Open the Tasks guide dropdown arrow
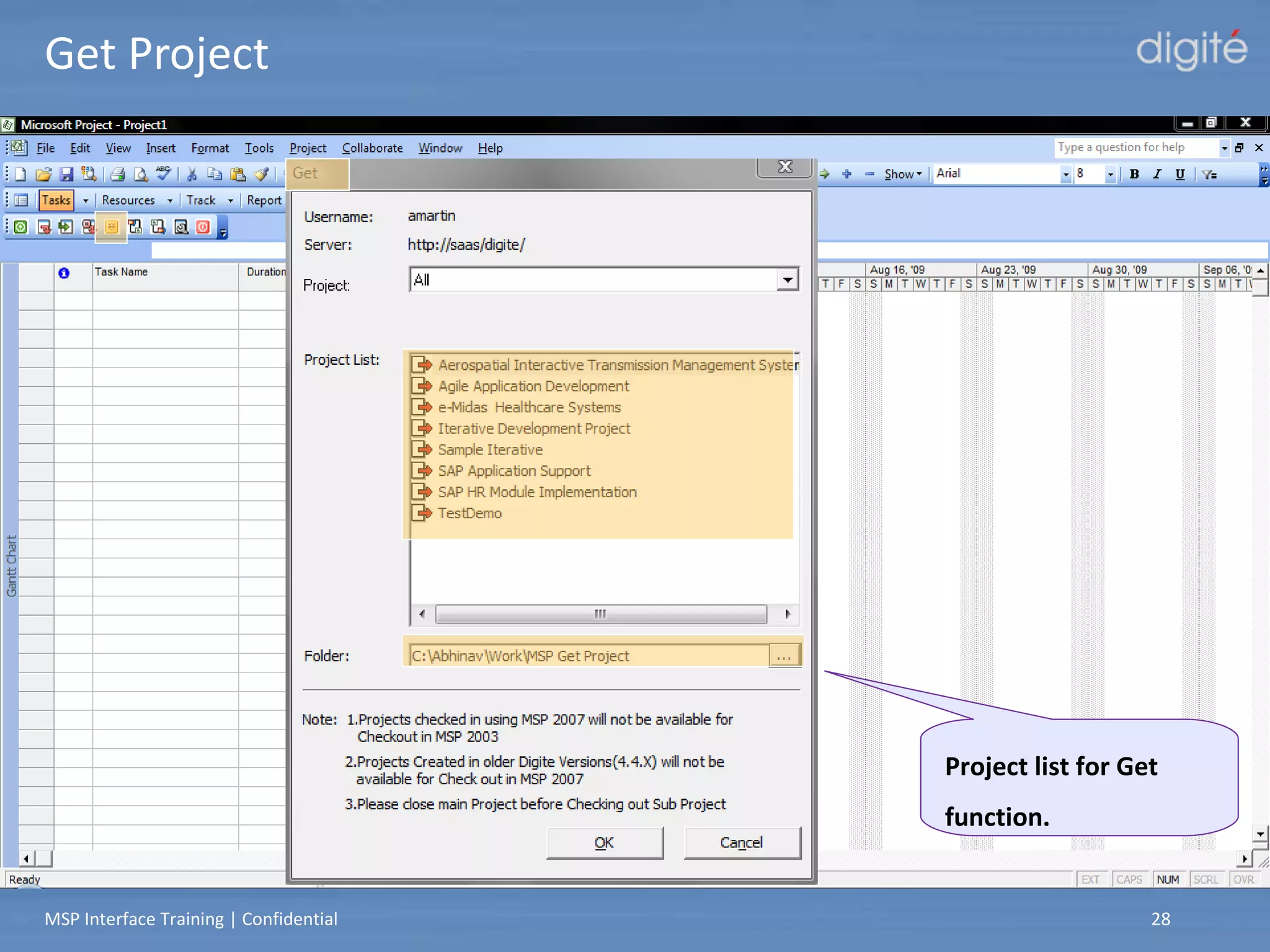The image size is (1270, 952). (86, 200)
